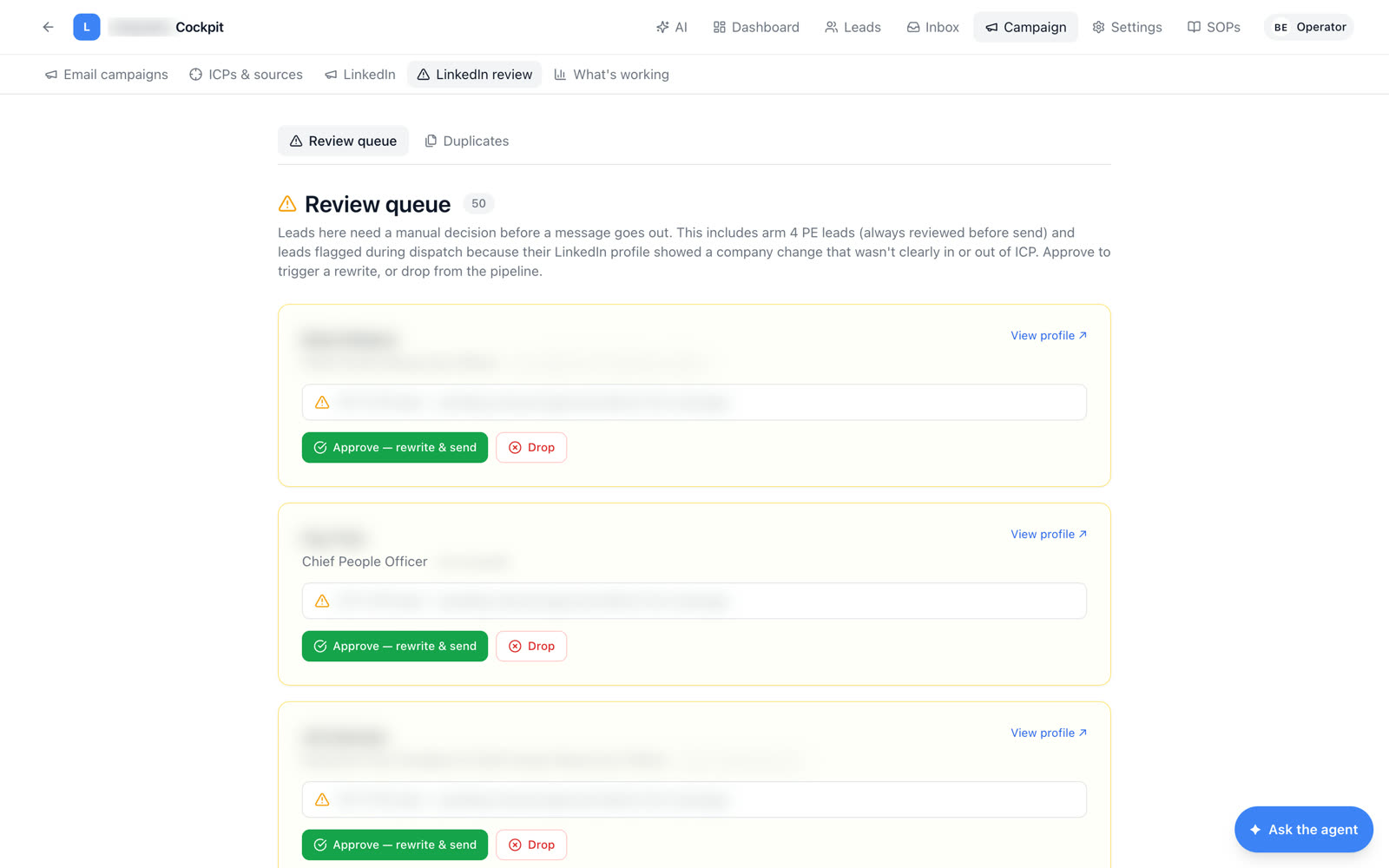Open the Inbox
The image size is (1389, 868).
pyautogui.click(x=933, y=27)
